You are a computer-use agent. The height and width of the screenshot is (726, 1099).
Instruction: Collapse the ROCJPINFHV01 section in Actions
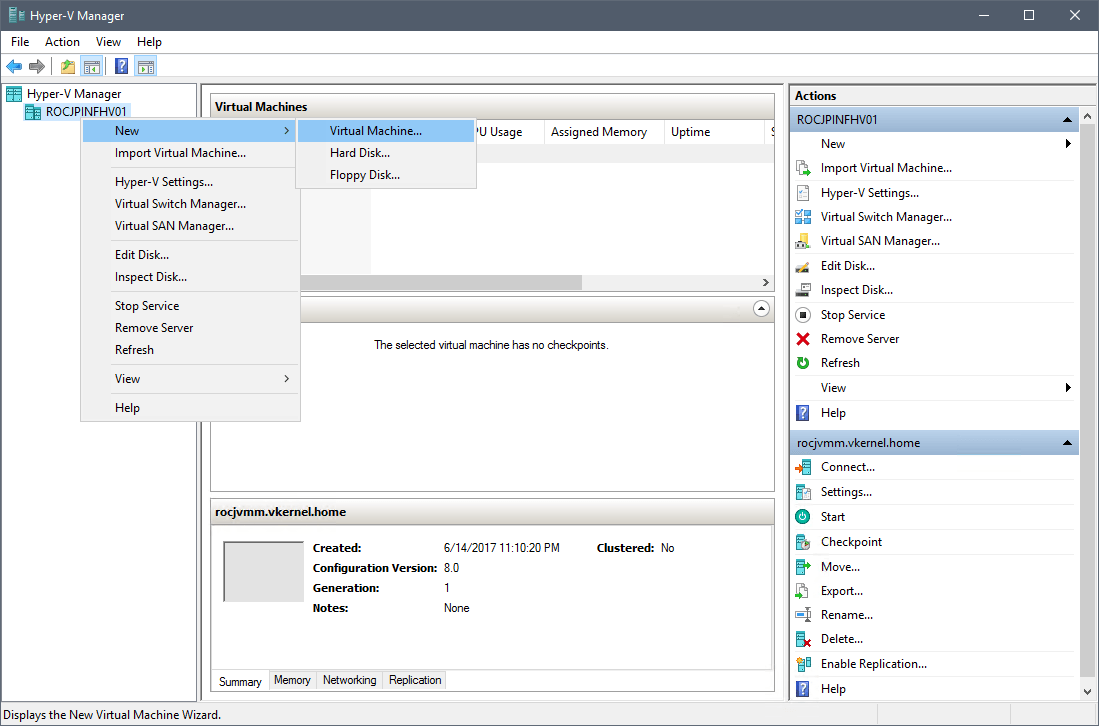click(1067, 120)
